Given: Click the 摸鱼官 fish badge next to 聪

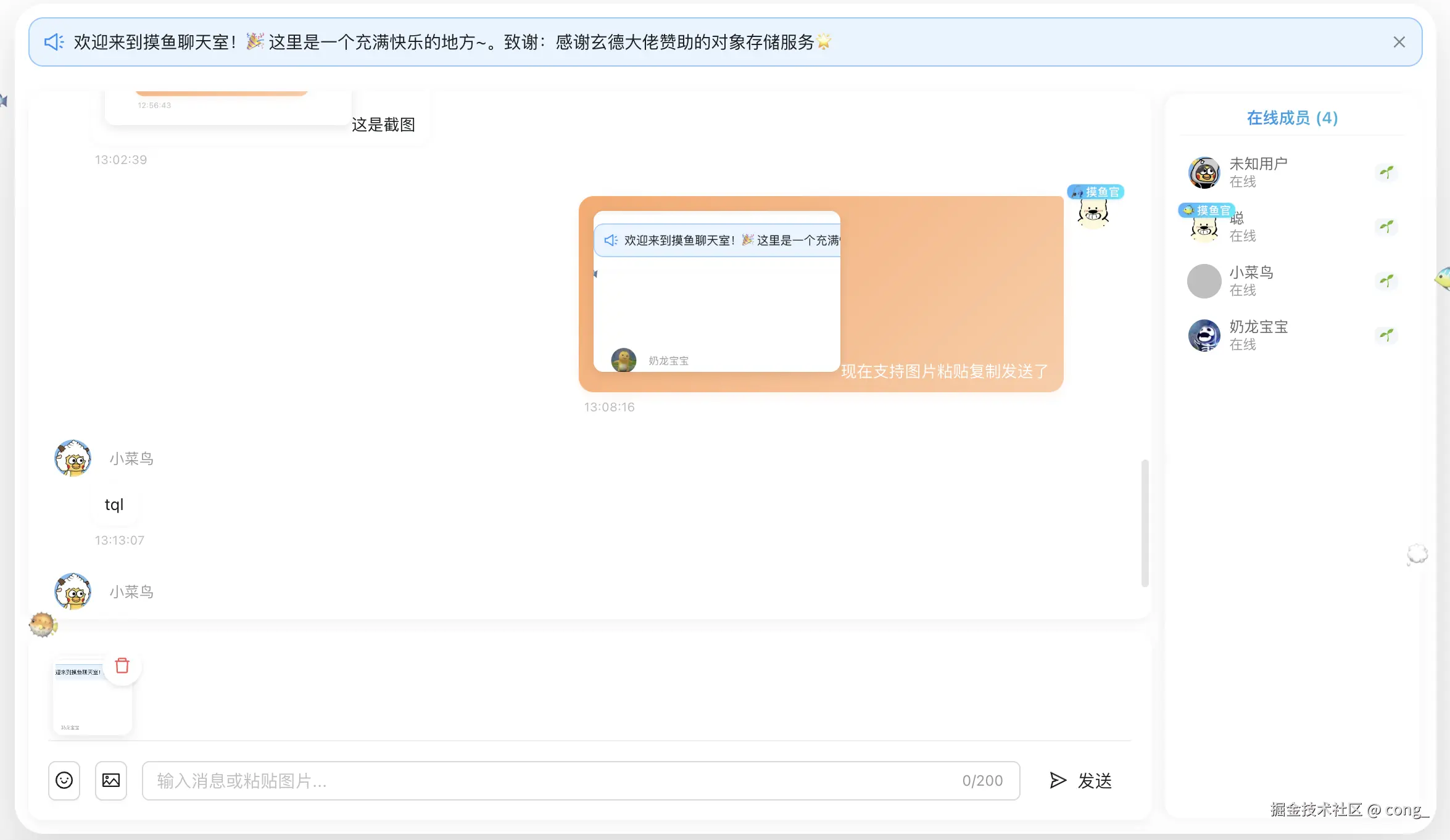Looking at the screenshot, I should [x=1205, y=210].
